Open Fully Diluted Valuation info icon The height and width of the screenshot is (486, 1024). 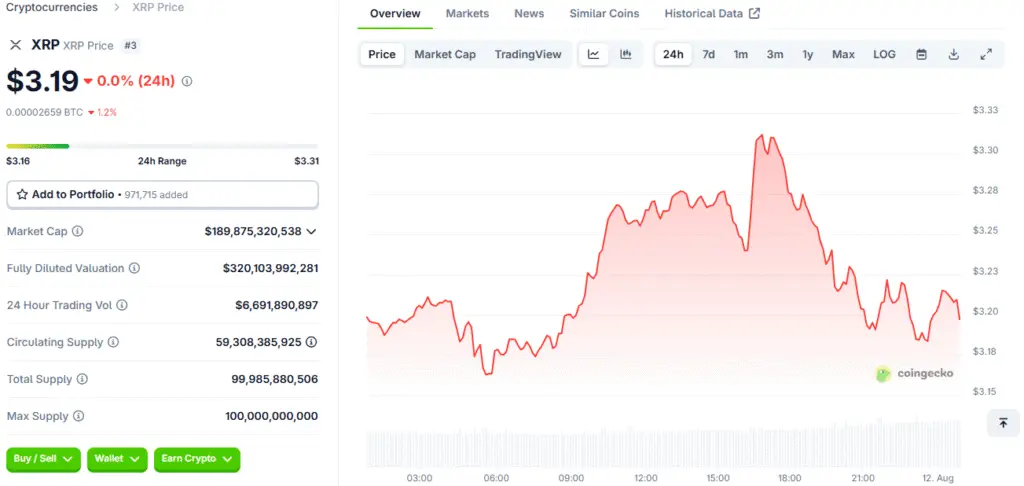tap(135, 268)
